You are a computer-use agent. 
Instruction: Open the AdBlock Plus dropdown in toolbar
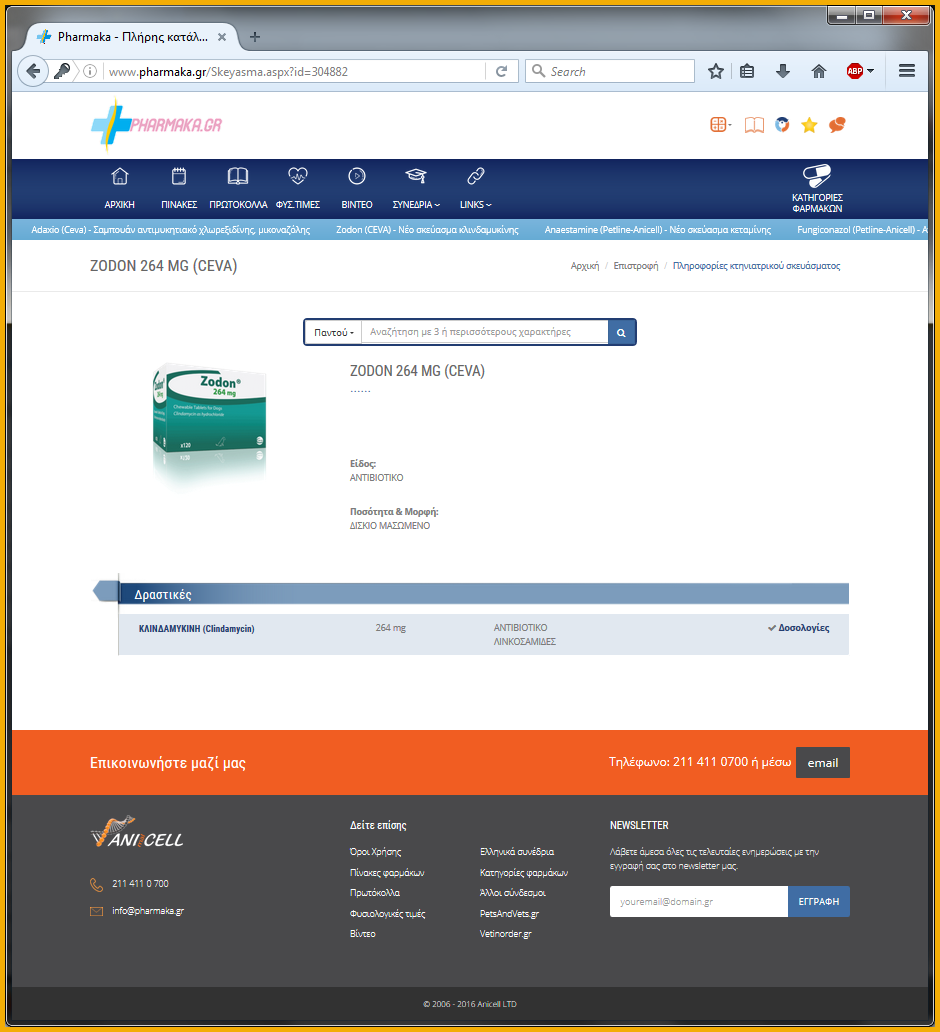(860, 71)
